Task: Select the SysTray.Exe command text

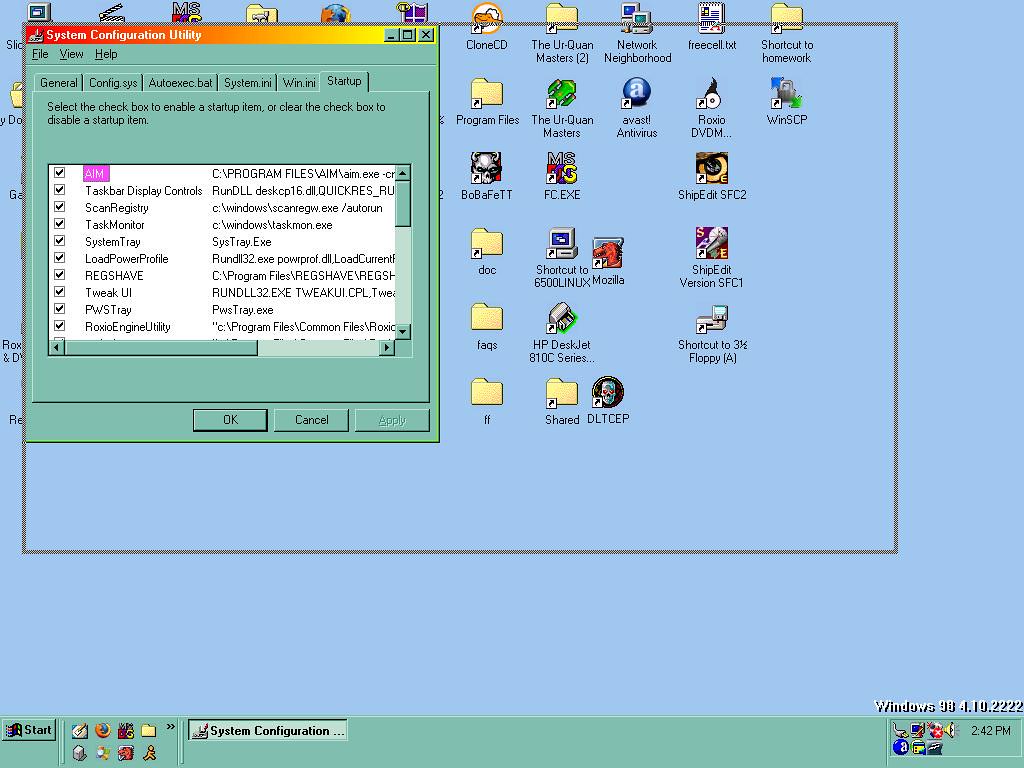Action: pyautogui.click(x=242, y=242)
